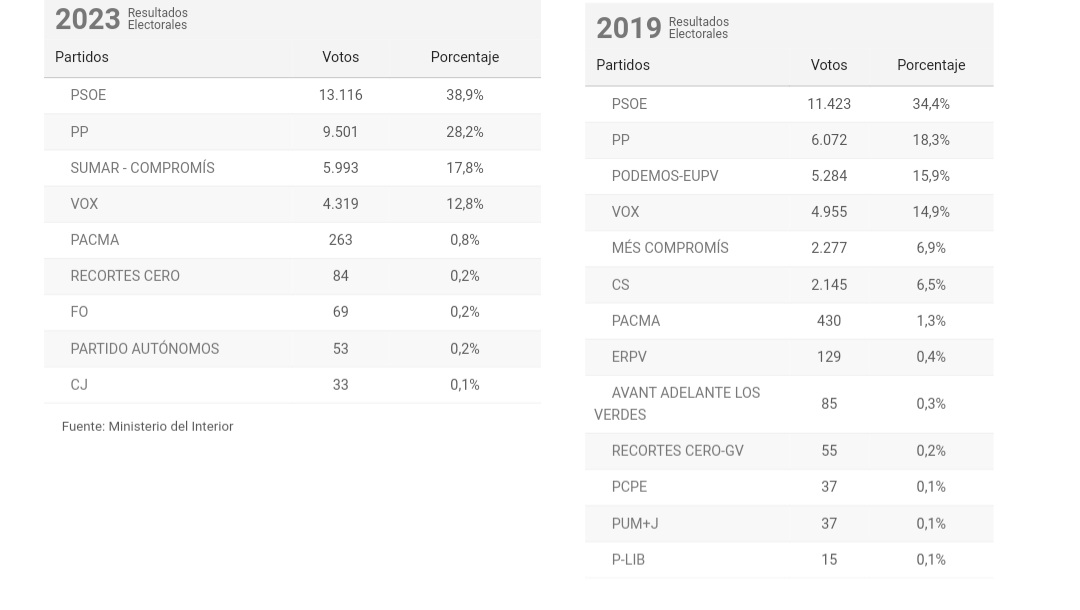Click the Partidos header in 2019 table

point(623,65)
